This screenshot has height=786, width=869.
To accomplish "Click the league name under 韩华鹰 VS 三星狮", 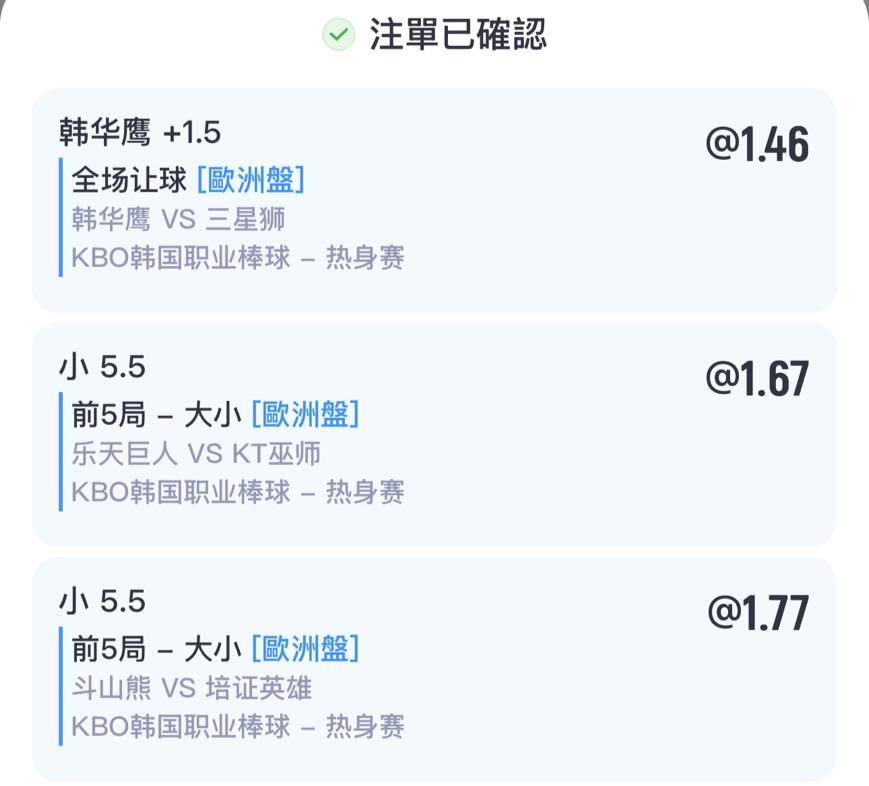I will tap(238, 257).
